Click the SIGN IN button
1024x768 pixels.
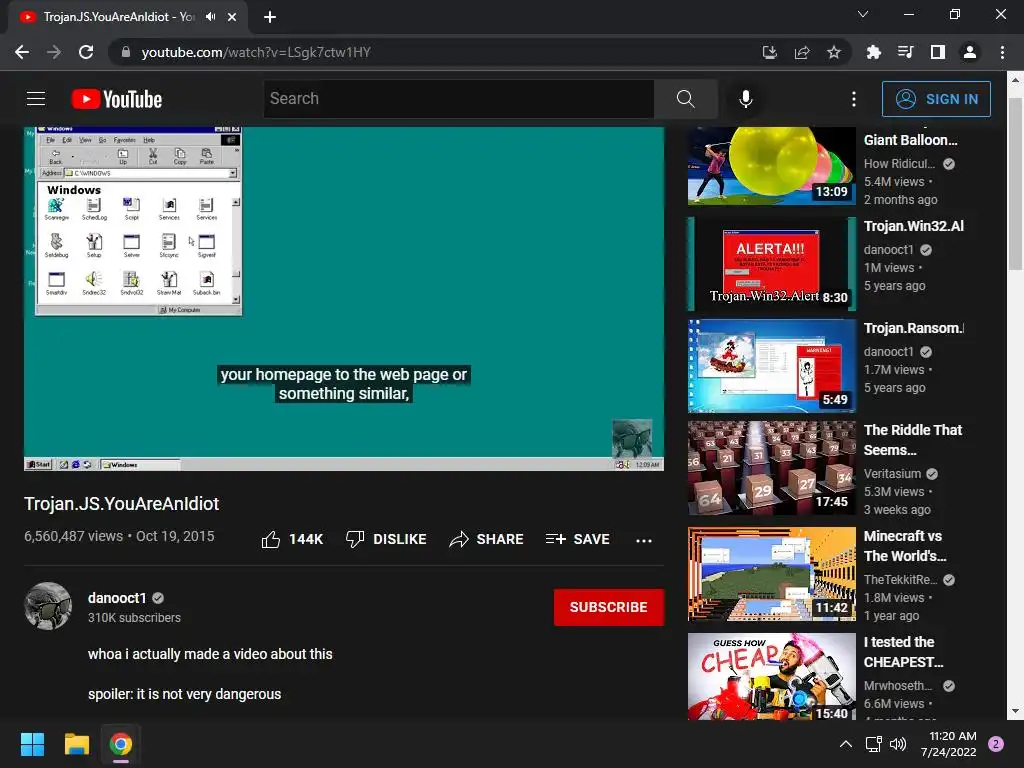tap(936, 99)
